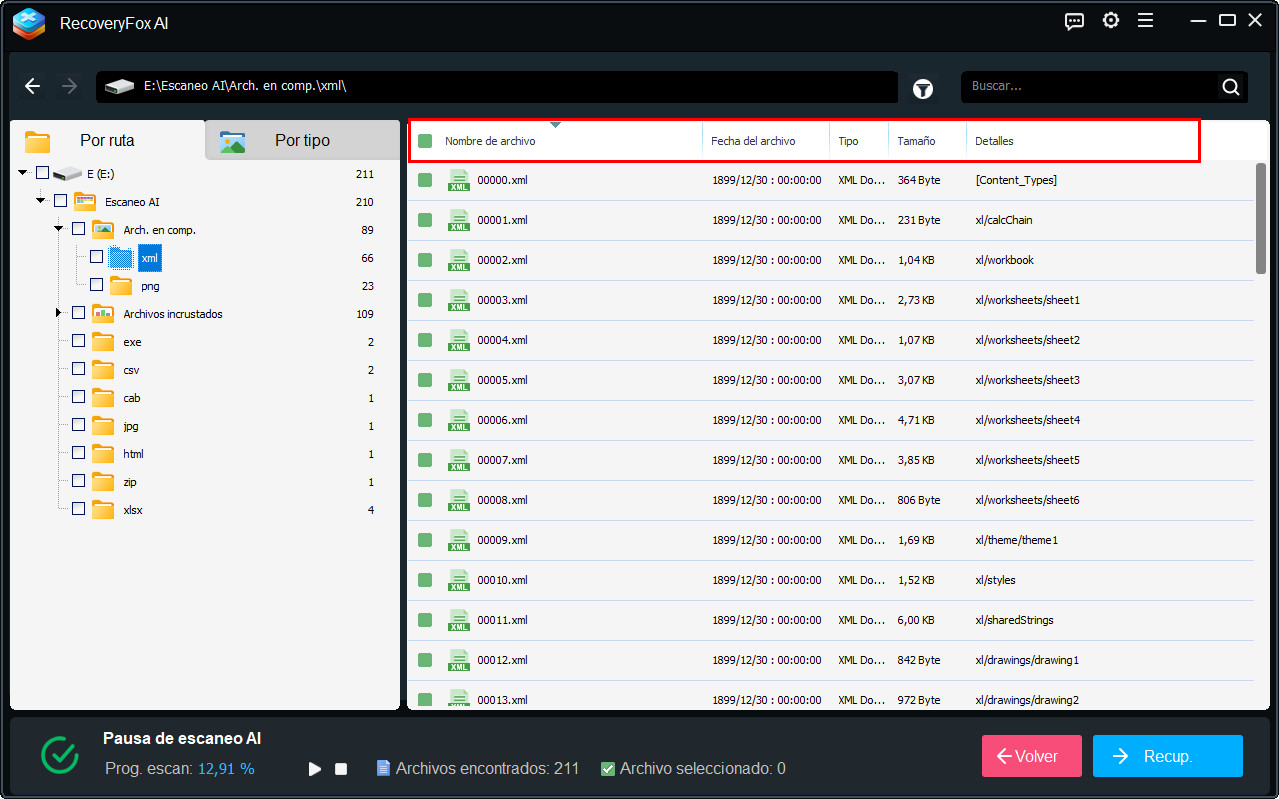Click the filter funnel icon
The width and height of the screenshot is (1279, 799).
click(x=922, y=89)
